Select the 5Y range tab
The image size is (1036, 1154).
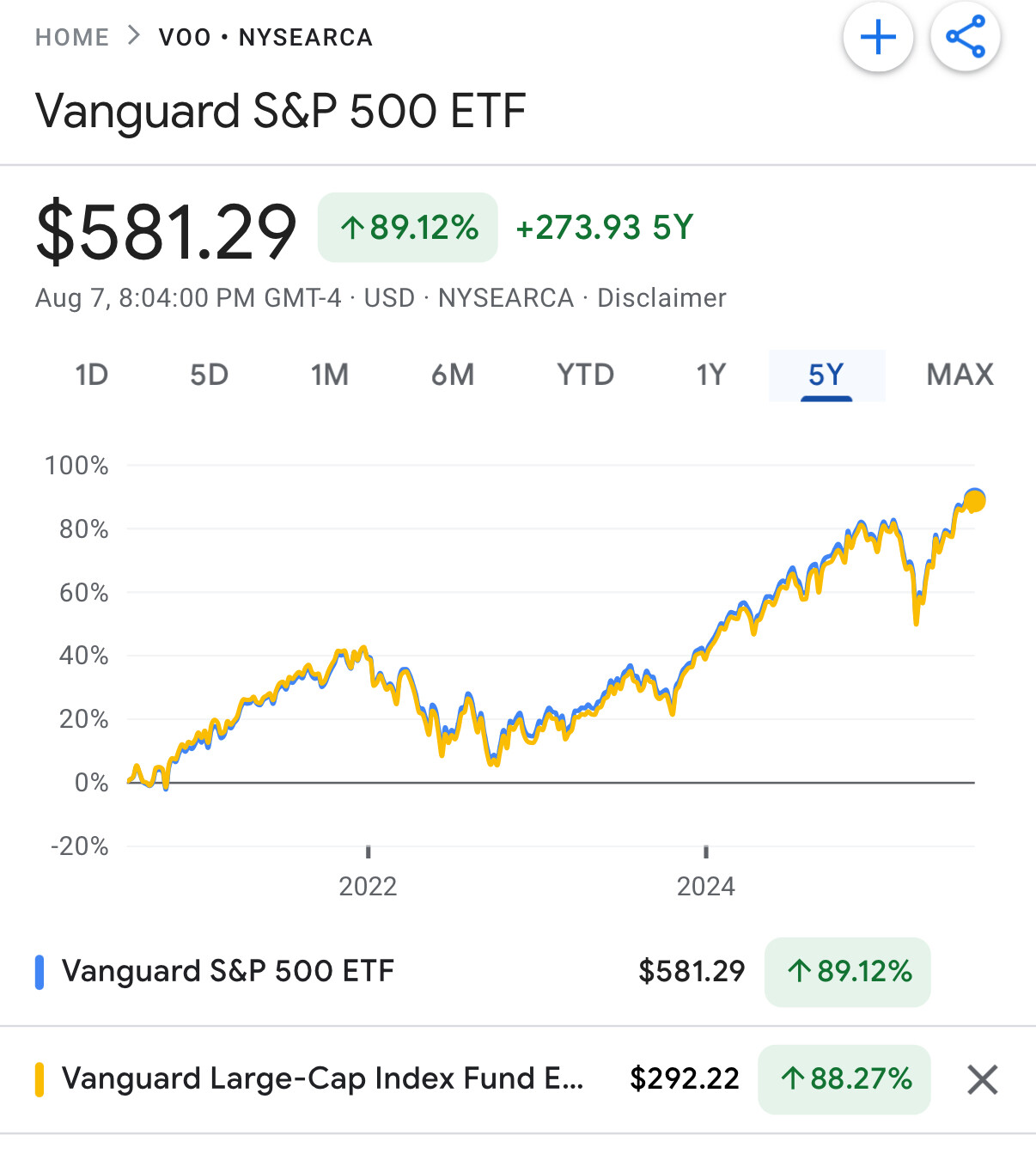click(x=826, y=375)
